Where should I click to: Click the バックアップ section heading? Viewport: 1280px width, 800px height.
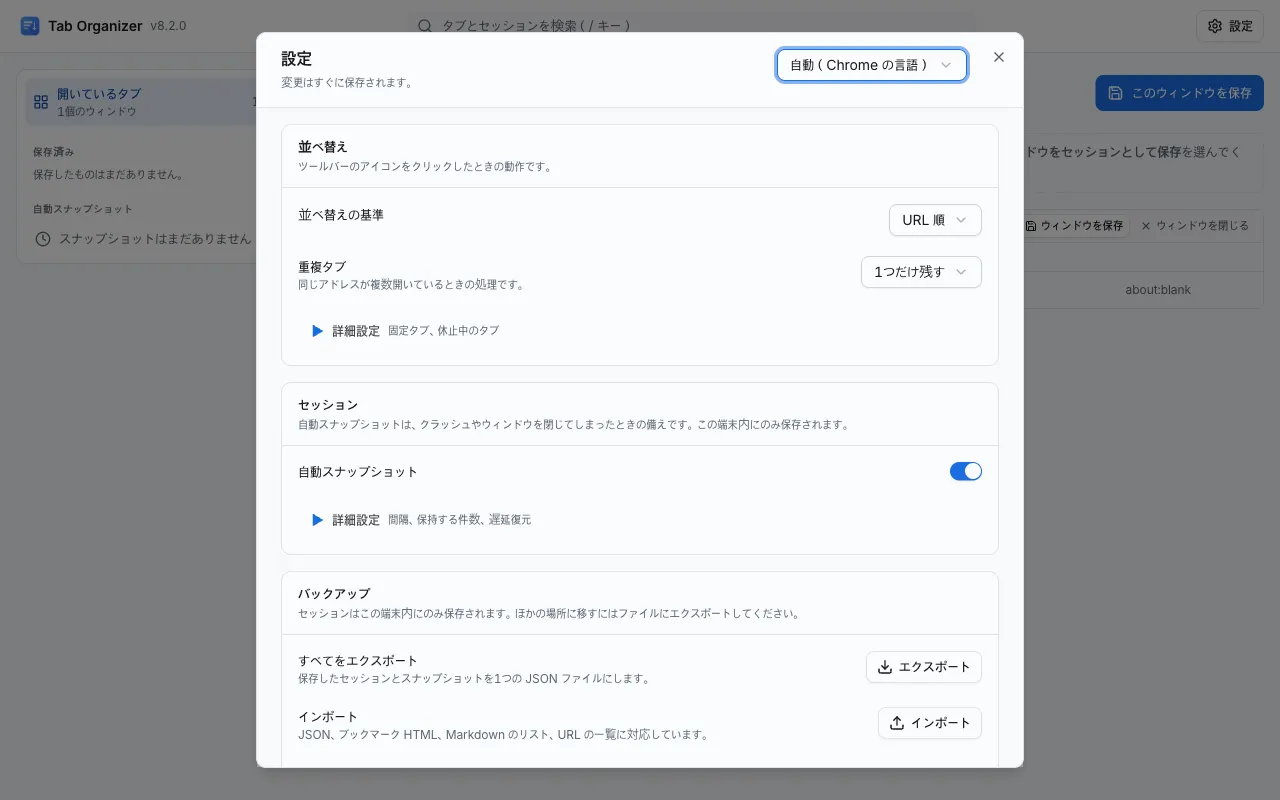[x=334, y=594]
